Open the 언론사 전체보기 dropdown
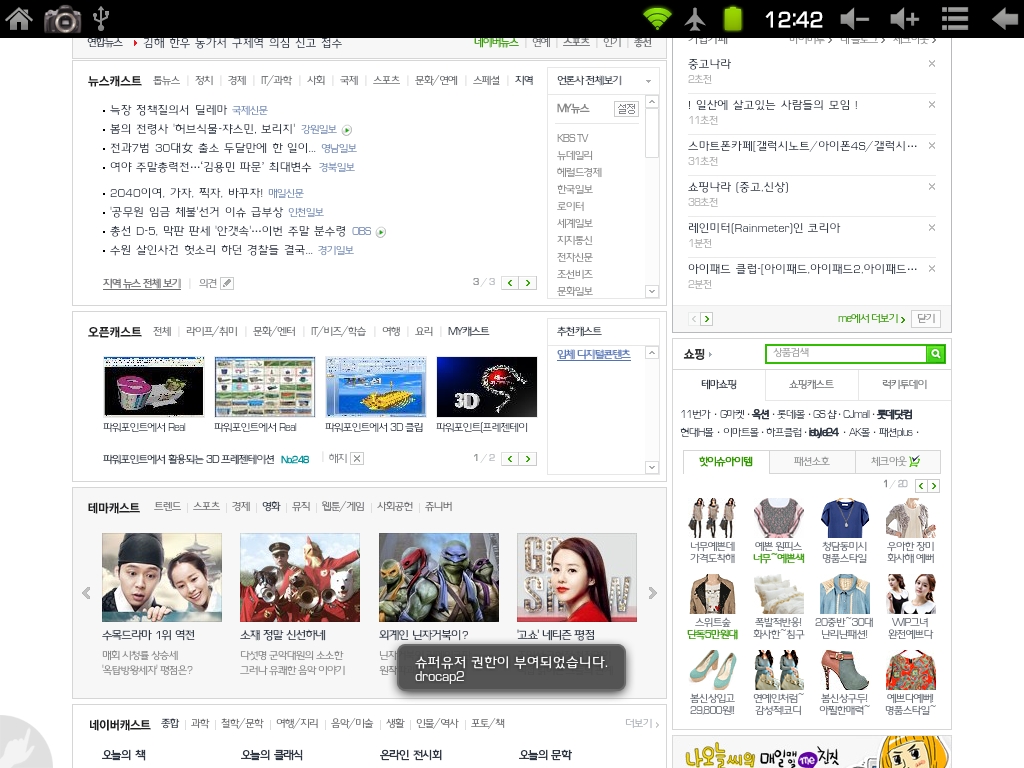The image size is (1024, 768). [603, 80]
